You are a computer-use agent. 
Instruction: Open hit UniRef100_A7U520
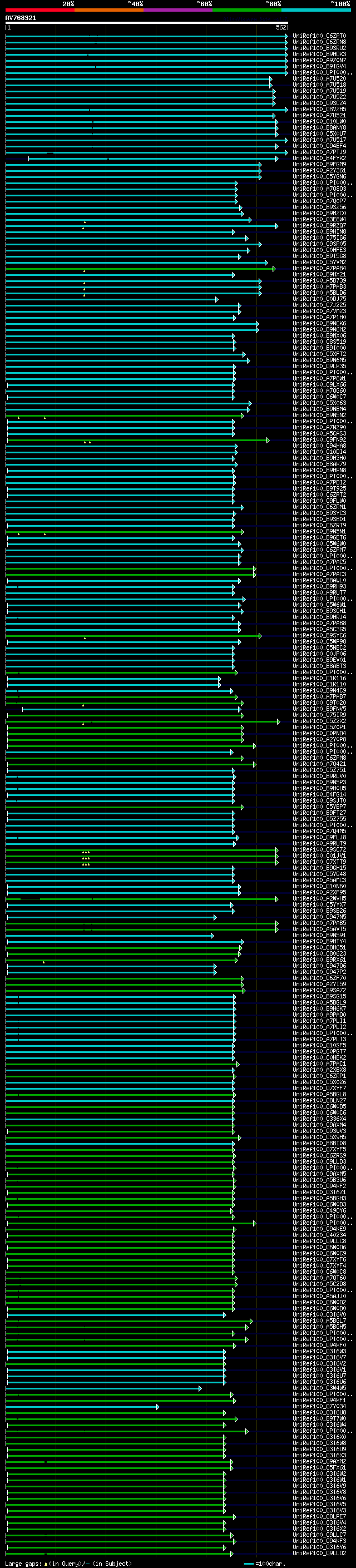[x=319, y=78]
